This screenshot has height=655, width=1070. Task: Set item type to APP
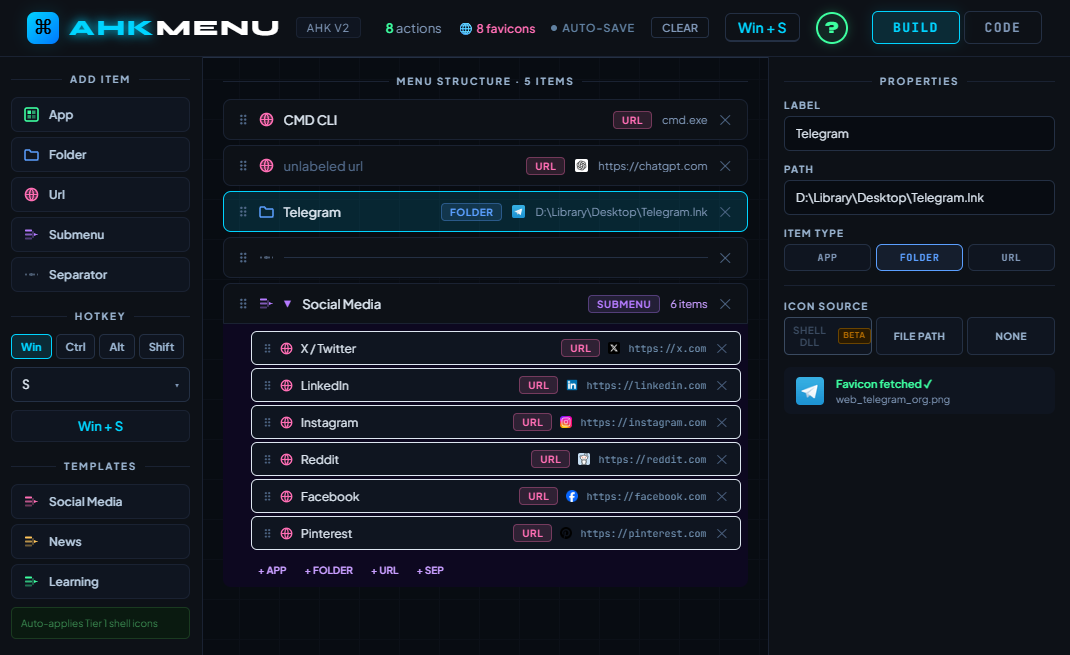pos(827,257)
